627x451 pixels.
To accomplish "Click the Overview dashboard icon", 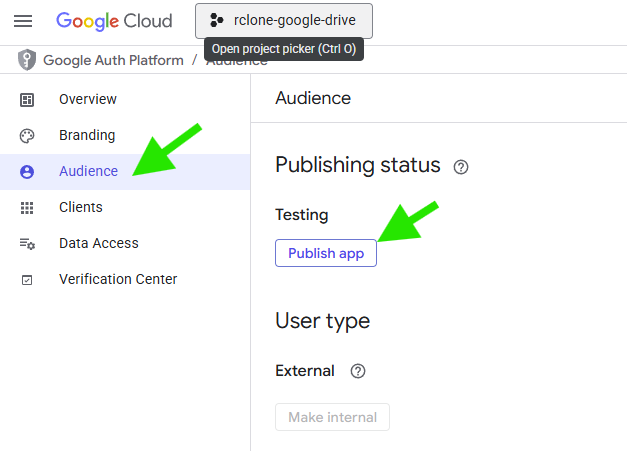I will 27,100.
